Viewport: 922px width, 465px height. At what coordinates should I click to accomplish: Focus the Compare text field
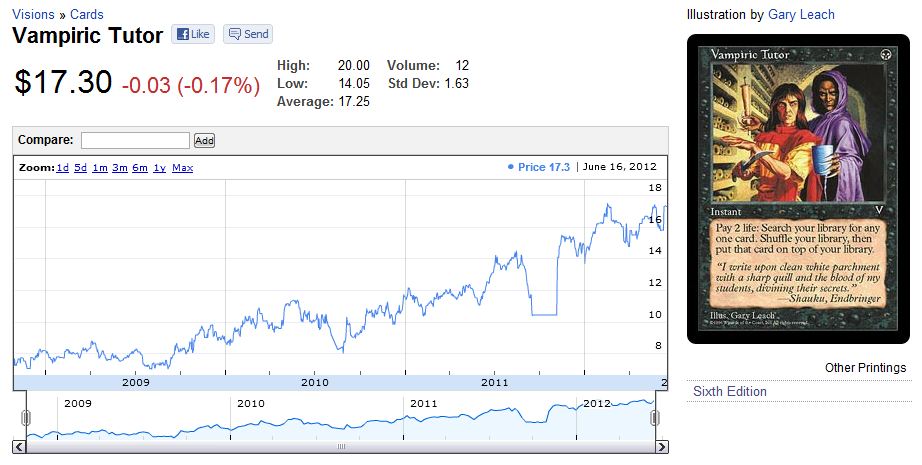(x=135, y=141)
